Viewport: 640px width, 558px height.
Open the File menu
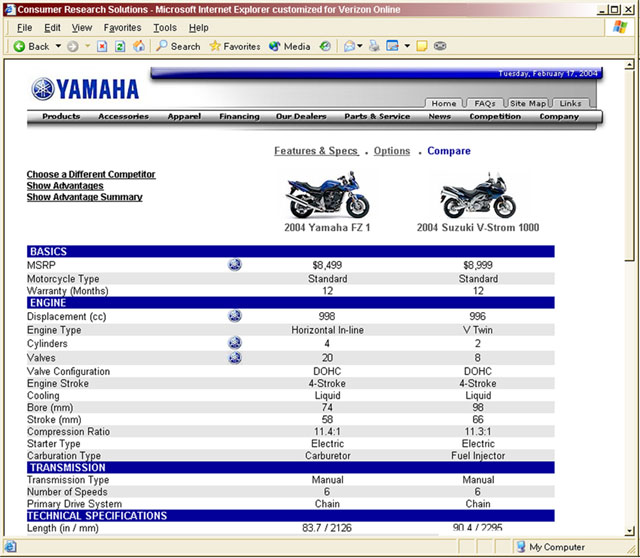24,28
